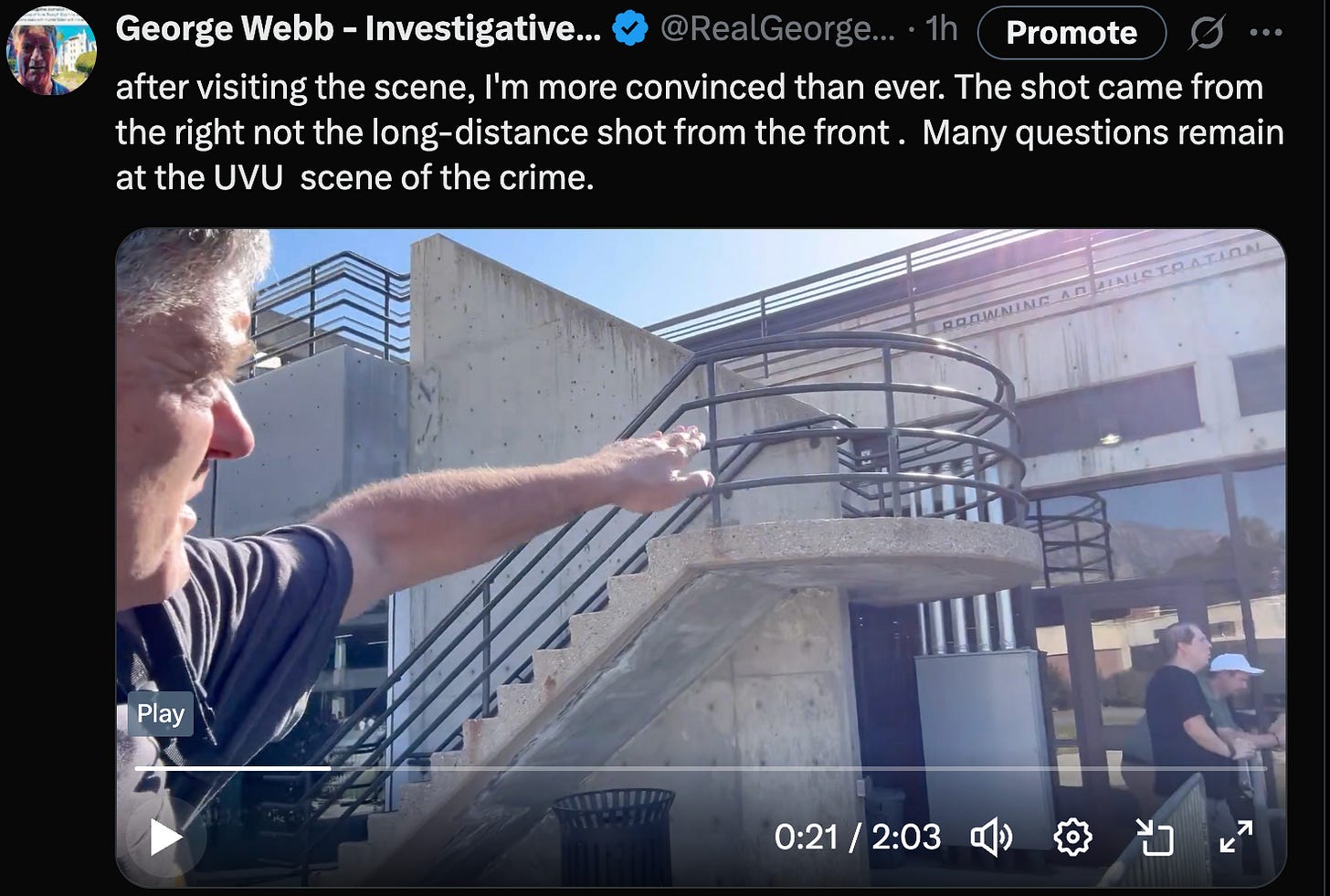The height and width of the screenshot is (896, 1330).
Task: Click the 1h post timestamp
Action: tap(942, 29)
